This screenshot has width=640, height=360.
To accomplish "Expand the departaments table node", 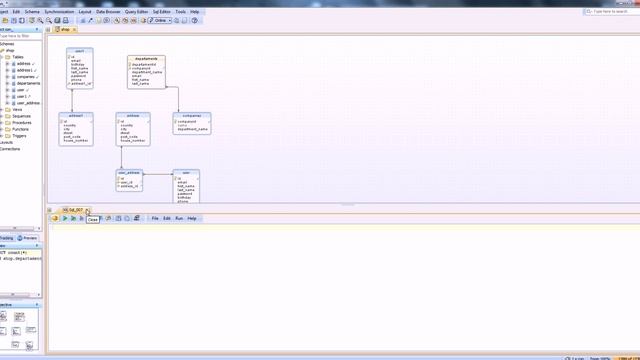I will click(x=7, y=83).
